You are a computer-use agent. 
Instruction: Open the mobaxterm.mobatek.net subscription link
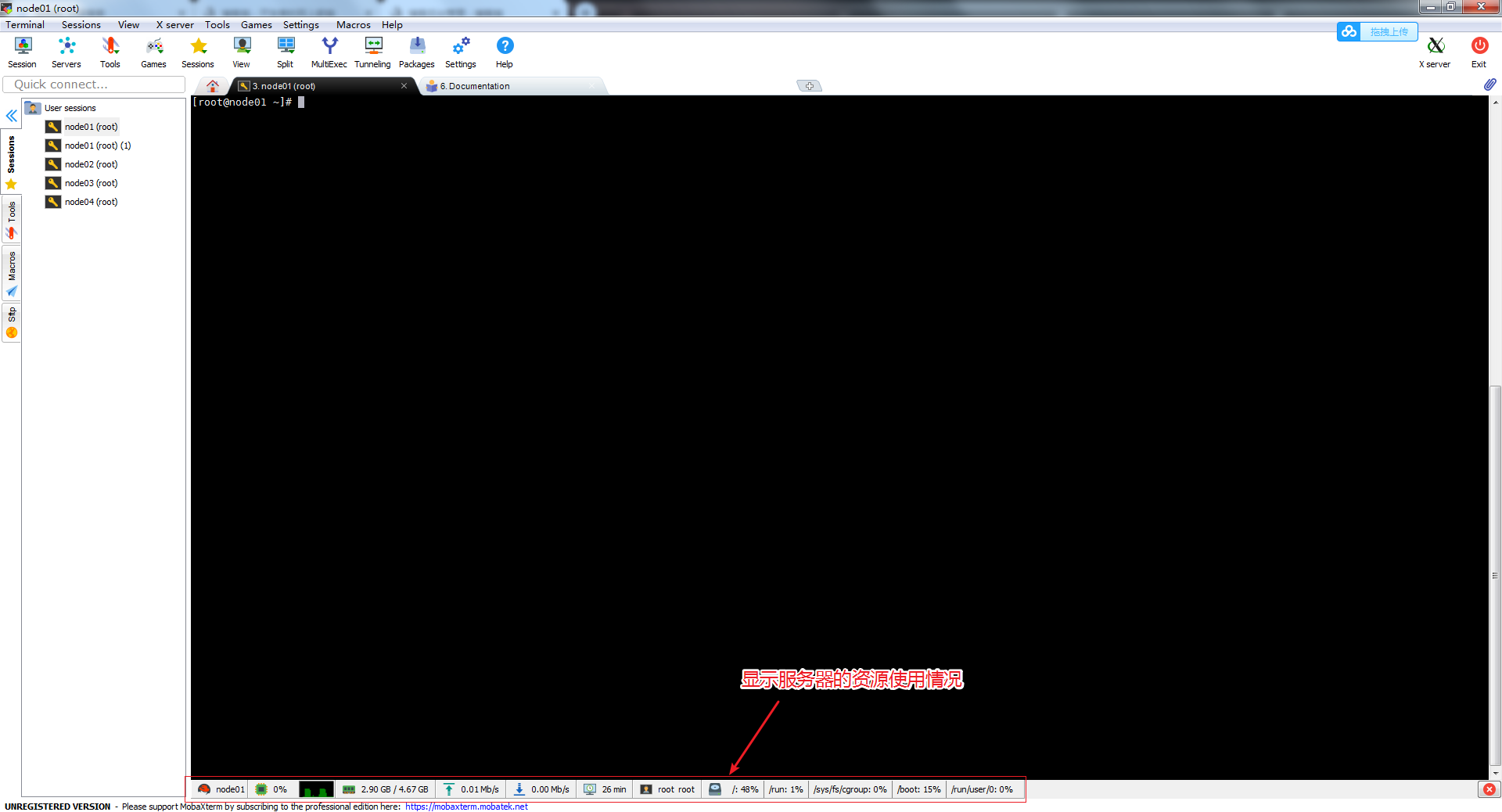[465, 806]
